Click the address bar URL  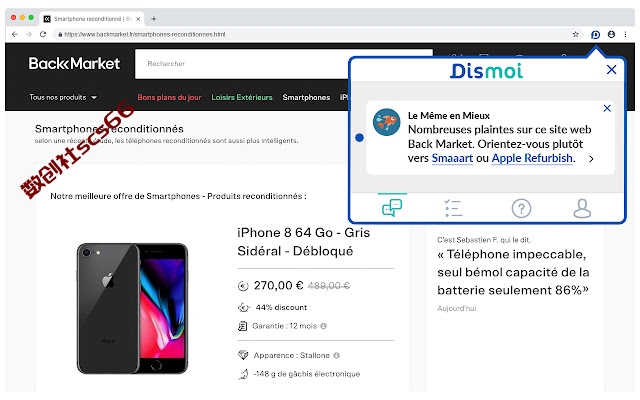click(x=145, y=34)
